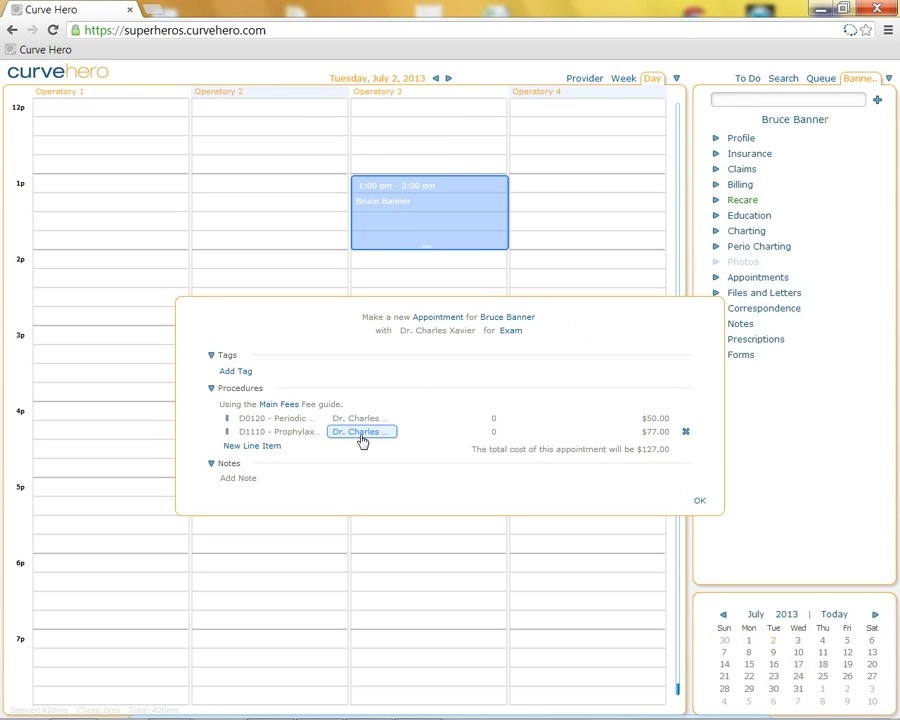Show next month in mini calendar

click(x=875, y=614)
